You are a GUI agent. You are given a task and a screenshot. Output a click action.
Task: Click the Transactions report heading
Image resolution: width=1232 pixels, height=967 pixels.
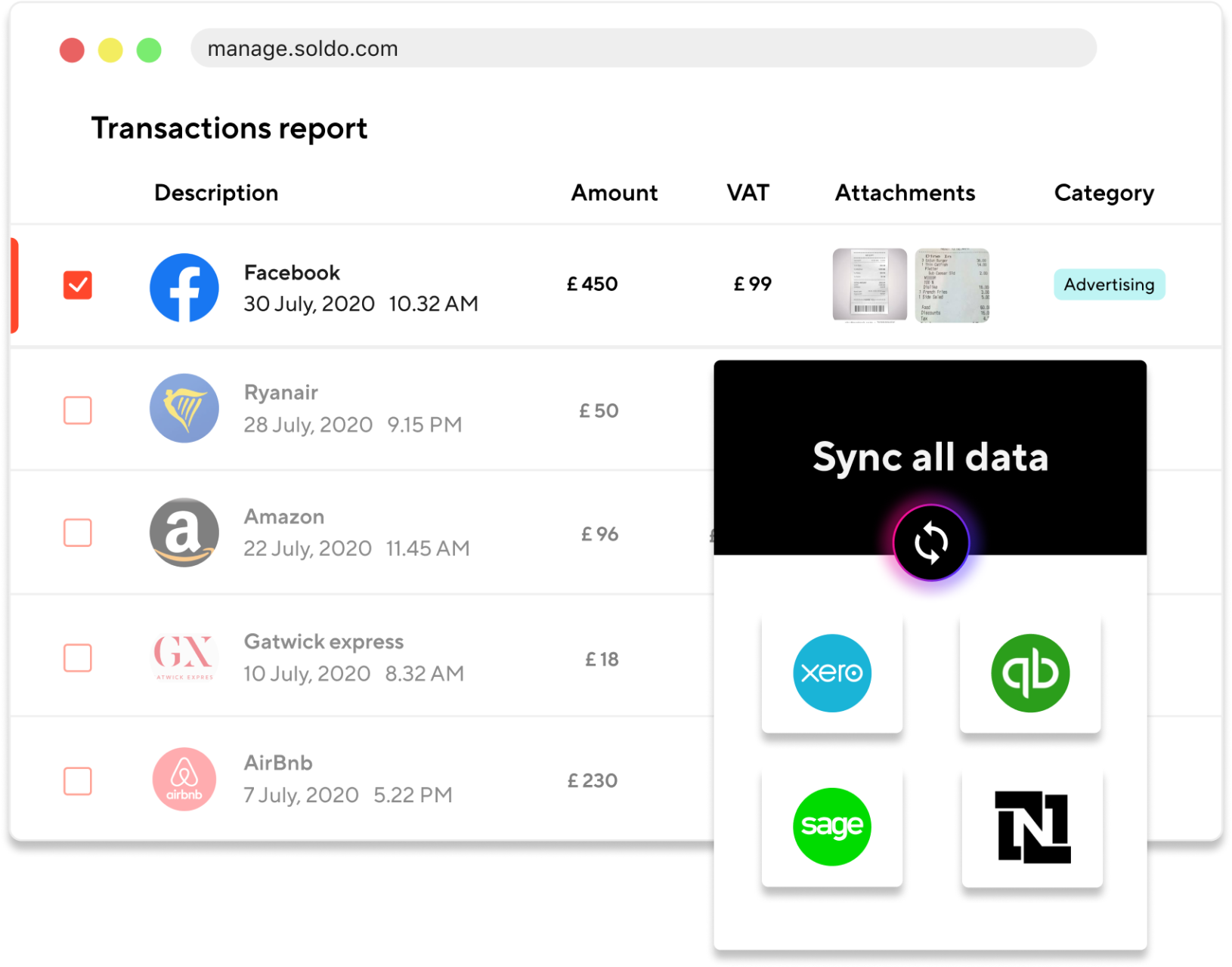229,128
